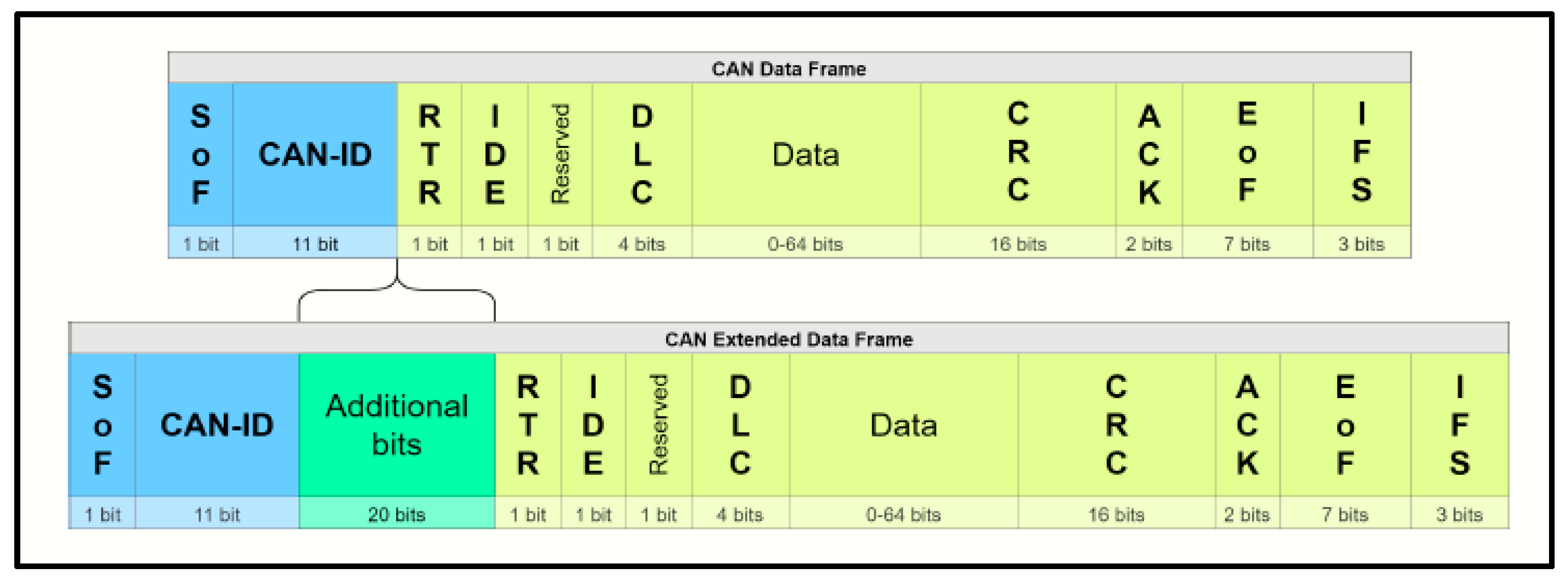Image resolution: width=1568 pixels, height=579 pixels.
Task: Click SoF field in CAN Data Frame
Action: coord(200,154)
